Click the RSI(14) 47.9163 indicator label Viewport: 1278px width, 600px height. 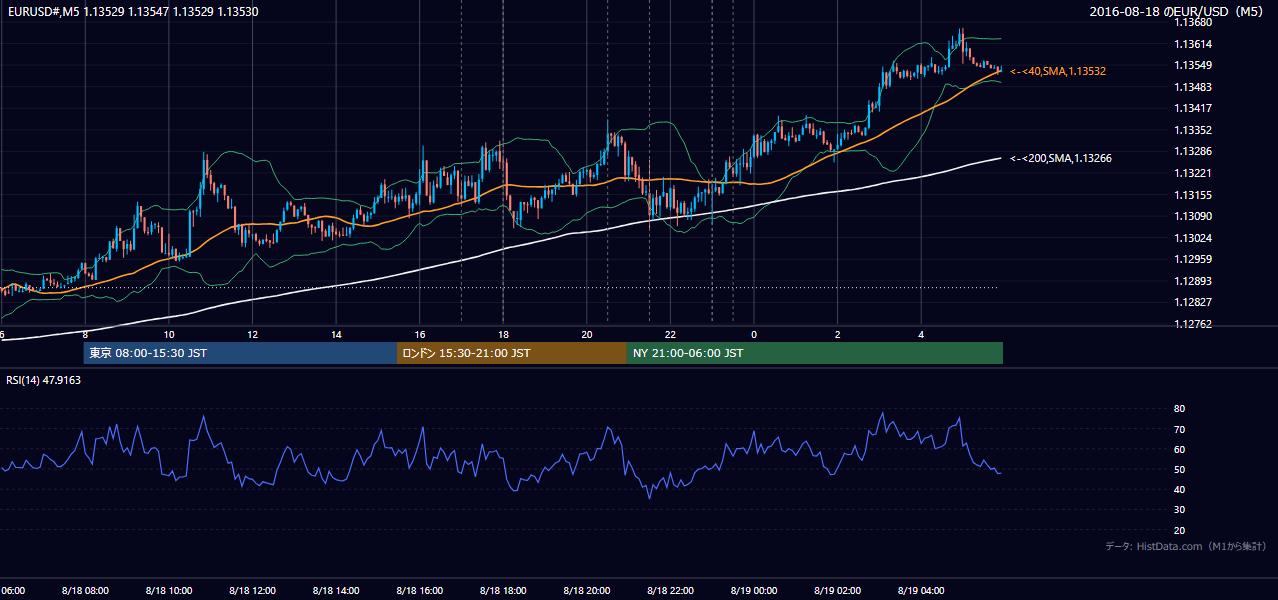pyautogui.click(x=44, y=380)
